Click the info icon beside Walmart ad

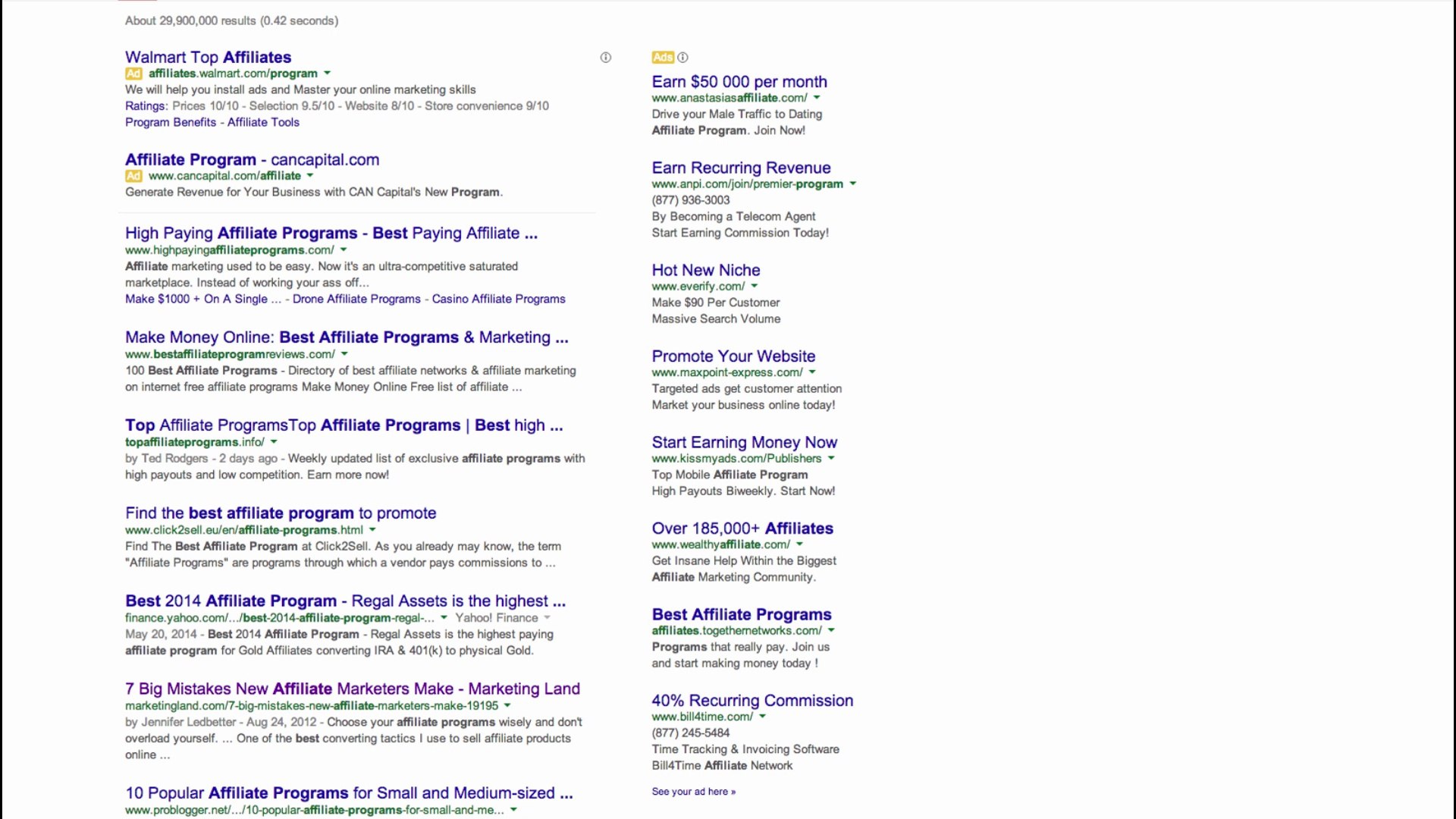[605, 58]
